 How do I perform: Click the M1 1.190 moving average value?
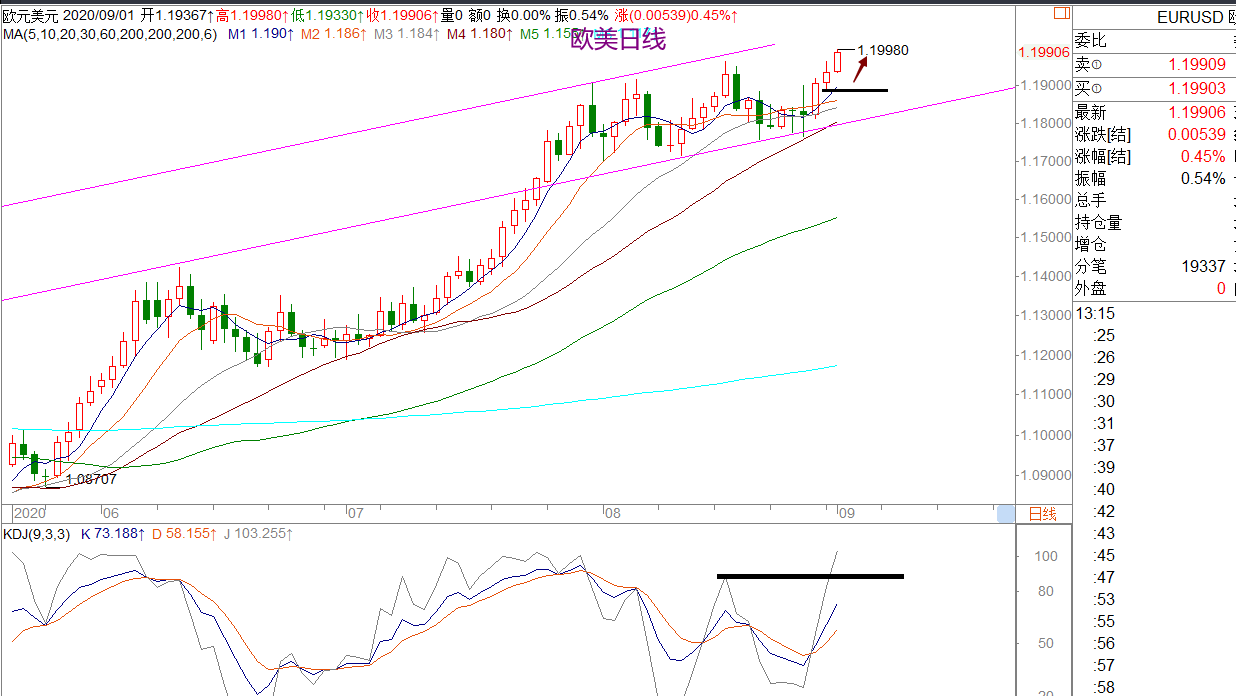coord(260,34)
